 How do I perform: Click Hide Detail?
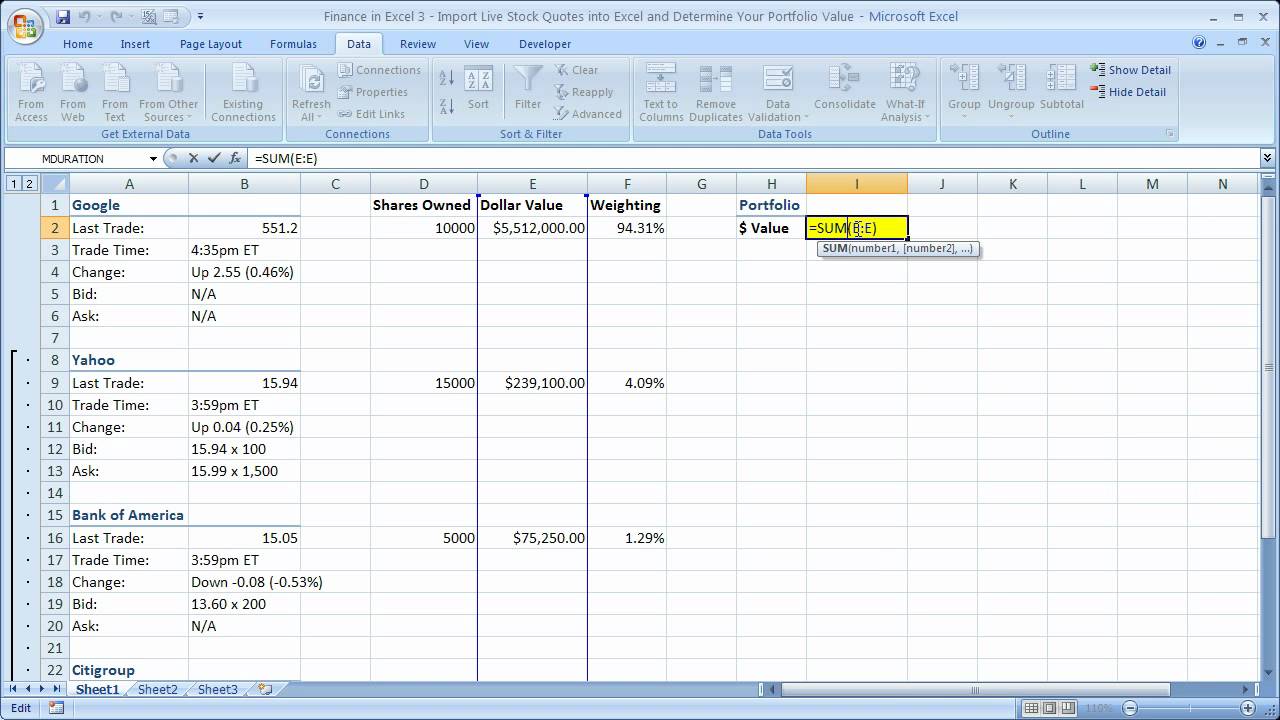tap(1128, 92)
